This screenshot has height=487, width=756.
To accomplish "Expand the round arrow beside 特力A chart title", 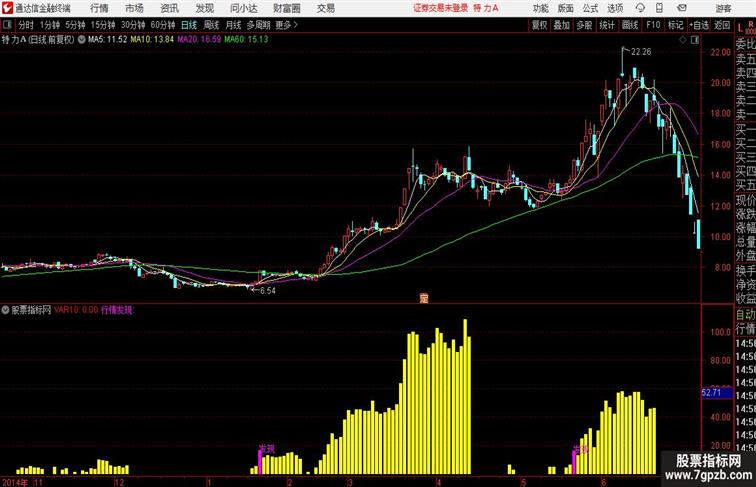I will (81, 40).
